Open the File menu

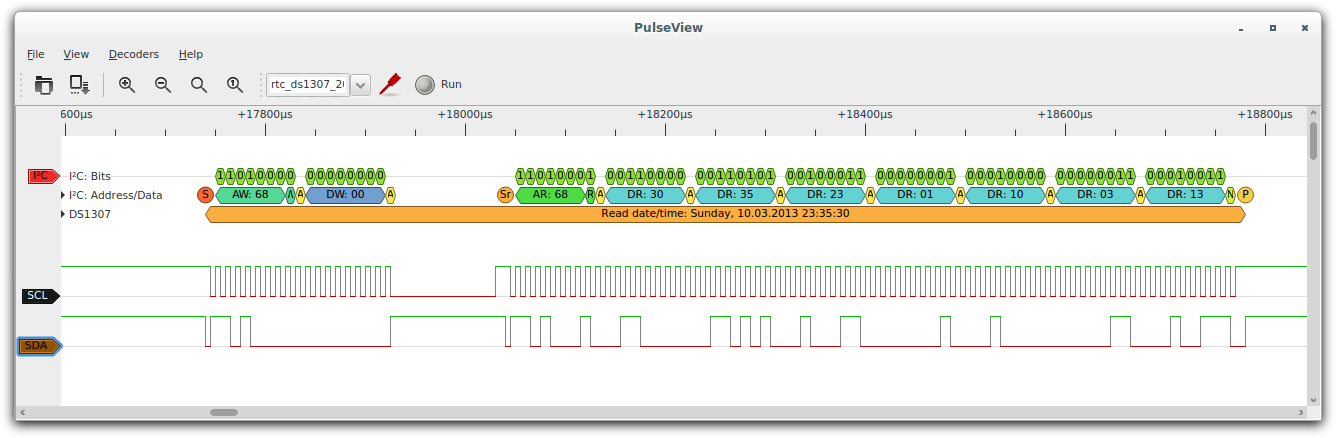coord(36,54)
